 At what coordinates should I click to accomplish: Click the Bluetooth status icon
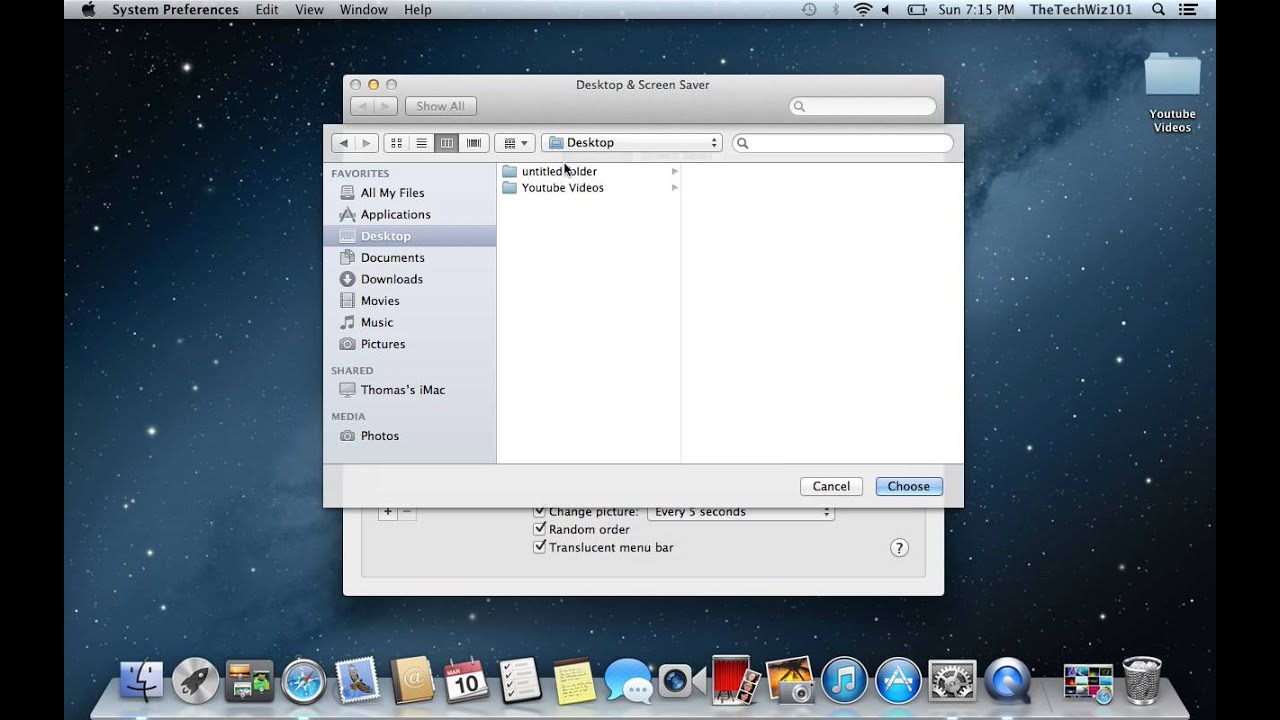click(x=836, y=10)
